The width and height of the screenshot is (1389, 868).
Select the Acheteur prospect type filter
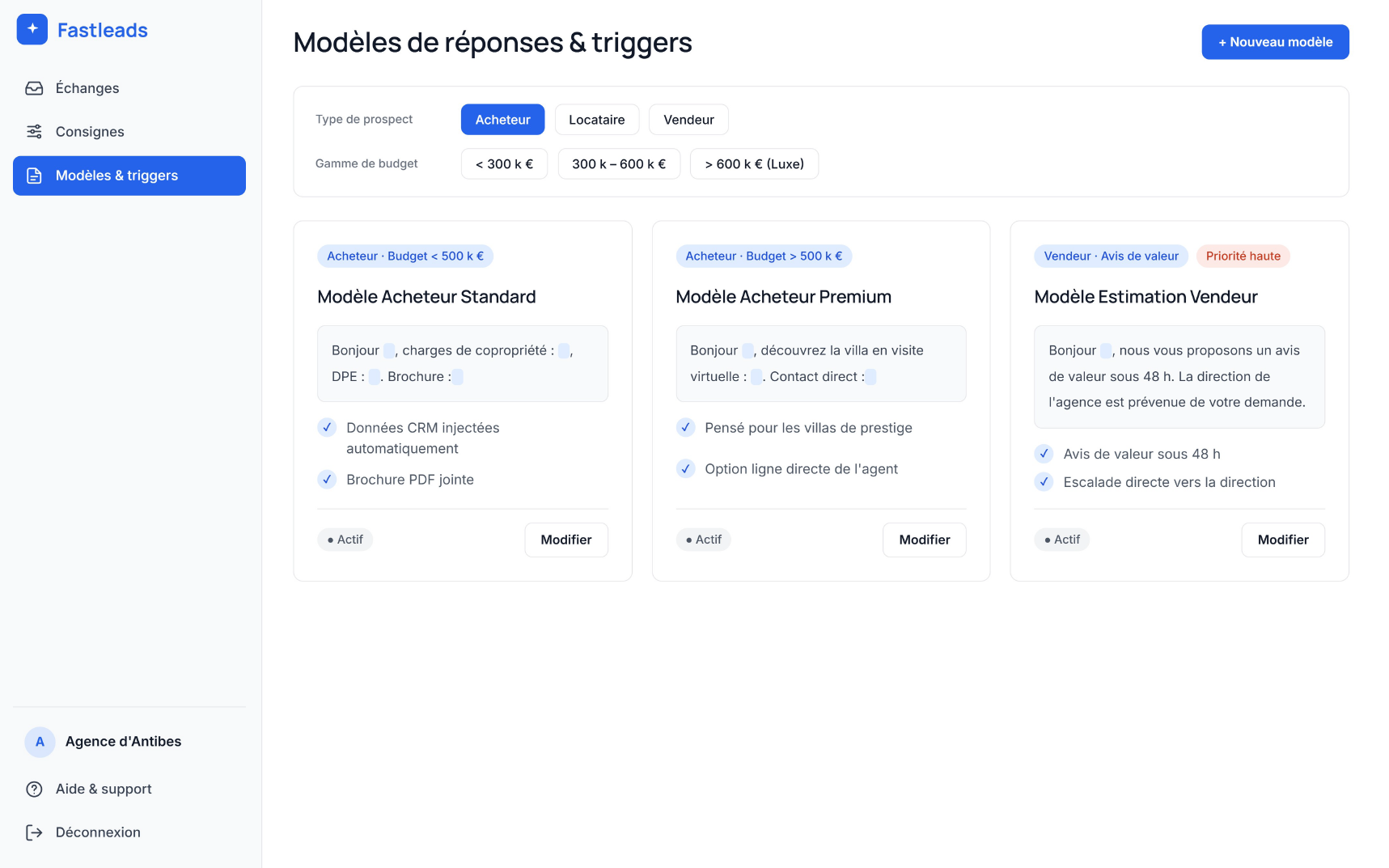[x=502, y=120]
